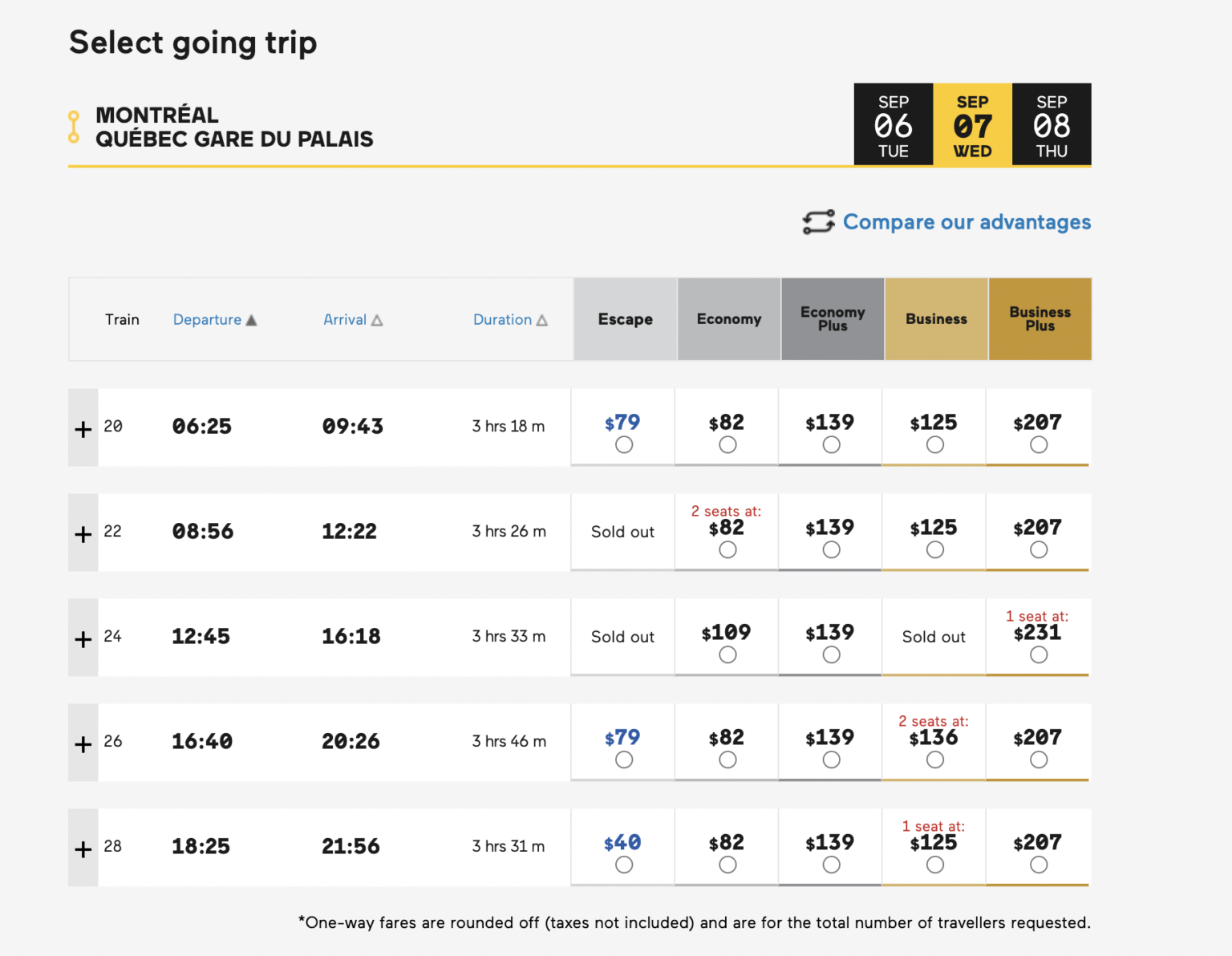This screenshot has height=956, width=1232.
Task: Click the gold Business Plus column header
Action: pyautogui.click(x=1039, y=319)
